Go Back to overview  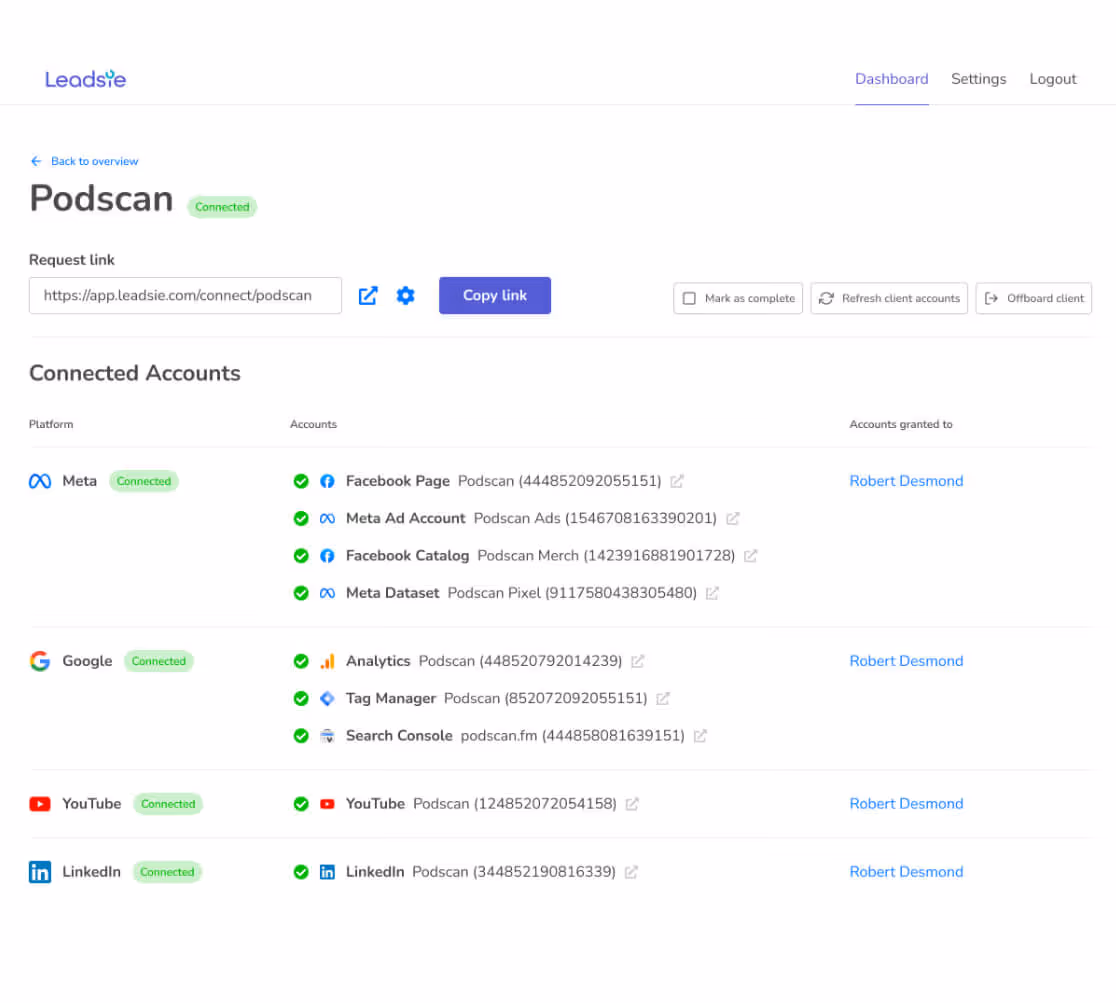point(94,162)
